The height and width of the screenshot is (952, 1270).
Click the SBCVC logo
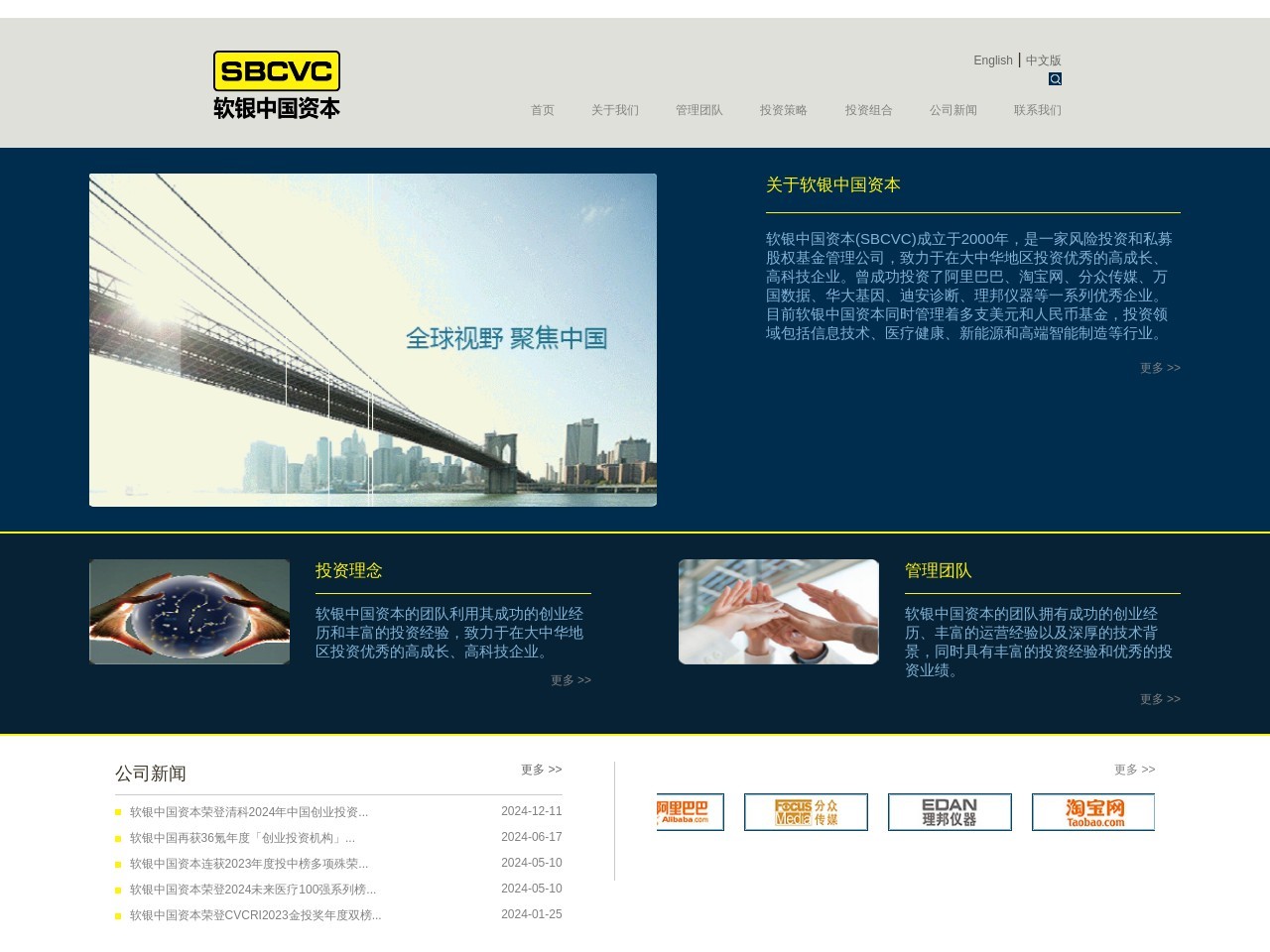[277, 85]
